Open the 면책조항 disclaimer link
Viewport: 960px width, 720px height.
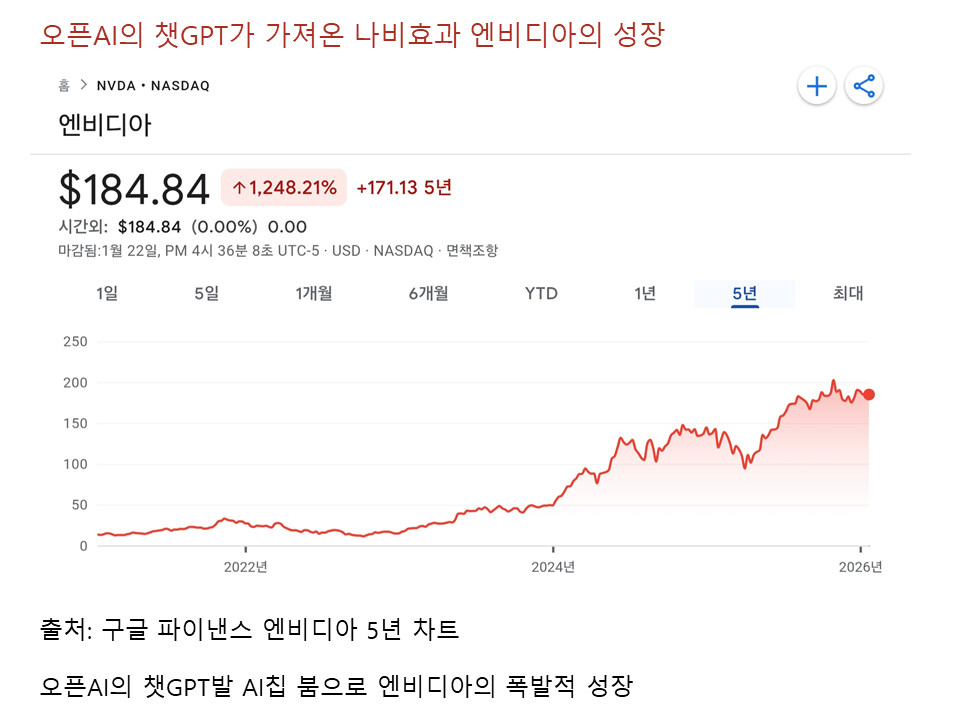[x=472, y=250]
